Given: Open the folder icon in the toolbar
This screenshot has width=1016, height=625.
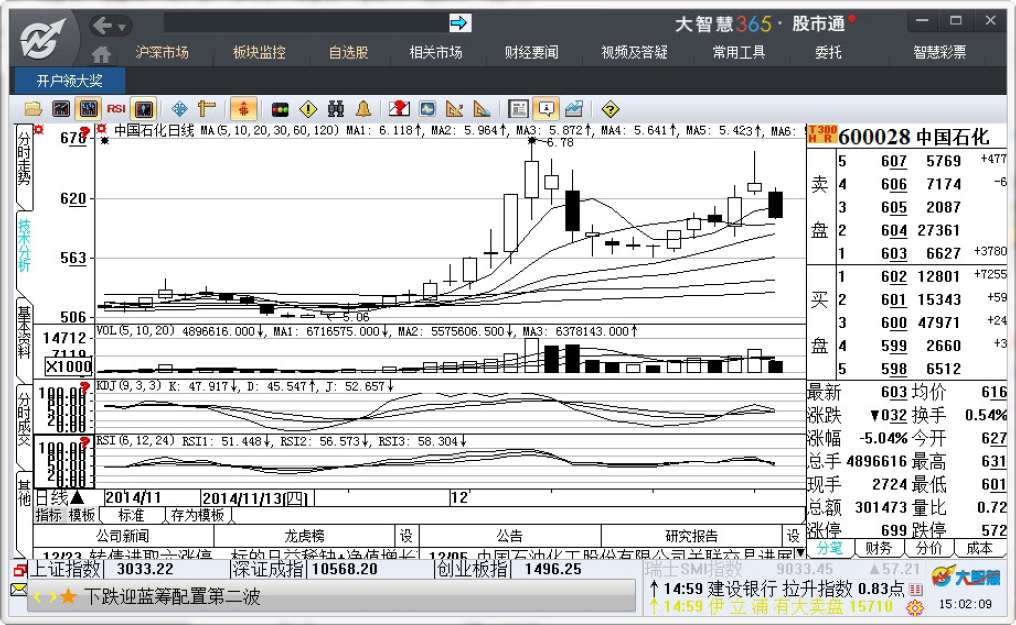Looking at the screenshot, I should pyautogui.click(x=33, y=109).
